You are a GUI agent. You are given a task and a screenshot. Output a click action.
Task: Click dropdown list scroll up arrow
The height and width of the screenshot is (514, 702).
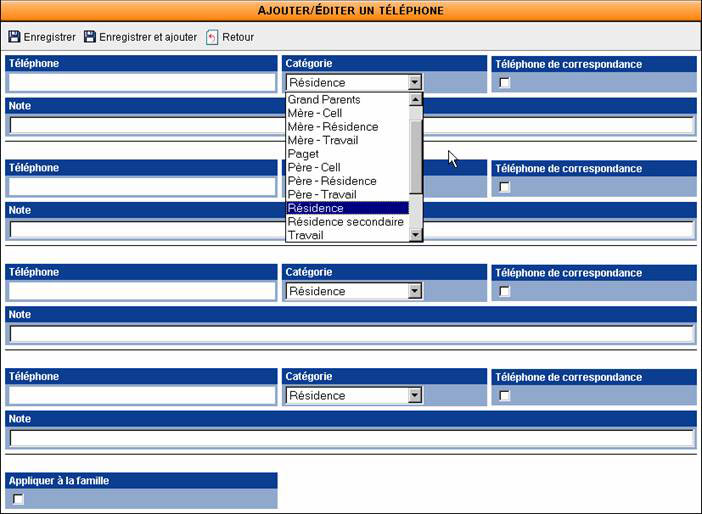tap(415, 99)
